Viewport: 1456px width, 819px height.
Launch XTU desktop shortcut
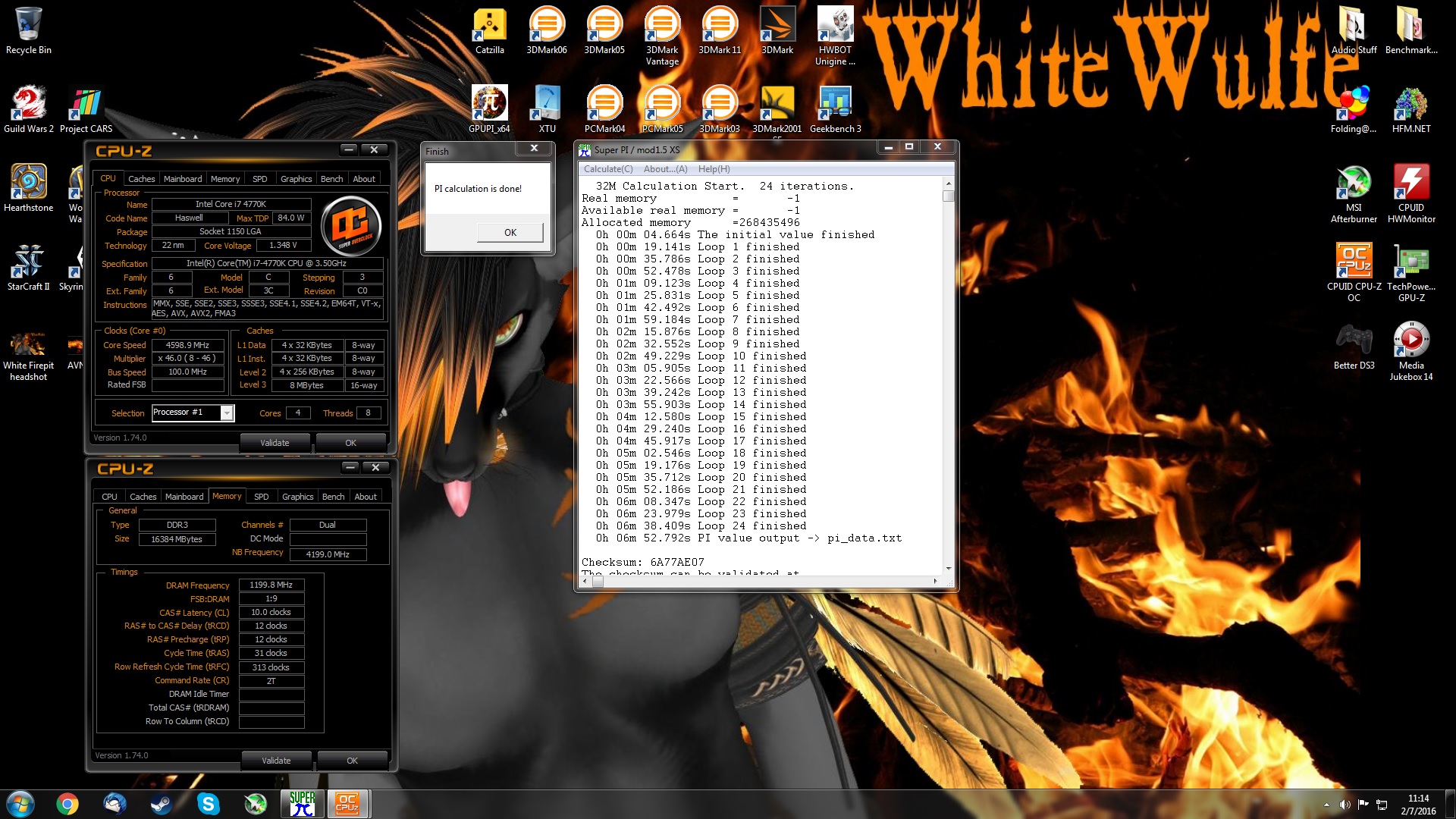click(548, 109)
